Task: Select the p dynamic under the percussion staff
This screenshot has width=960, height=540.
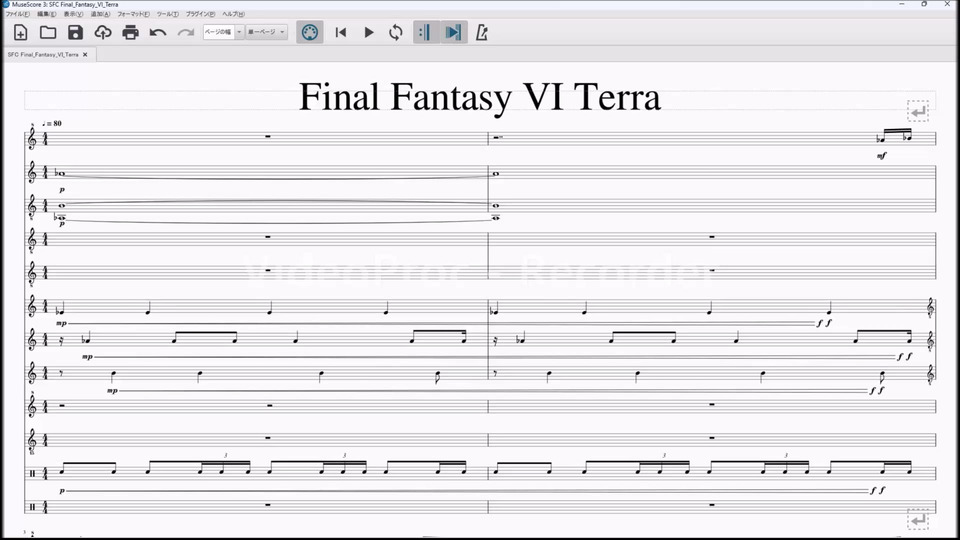Action: (62, 491)
